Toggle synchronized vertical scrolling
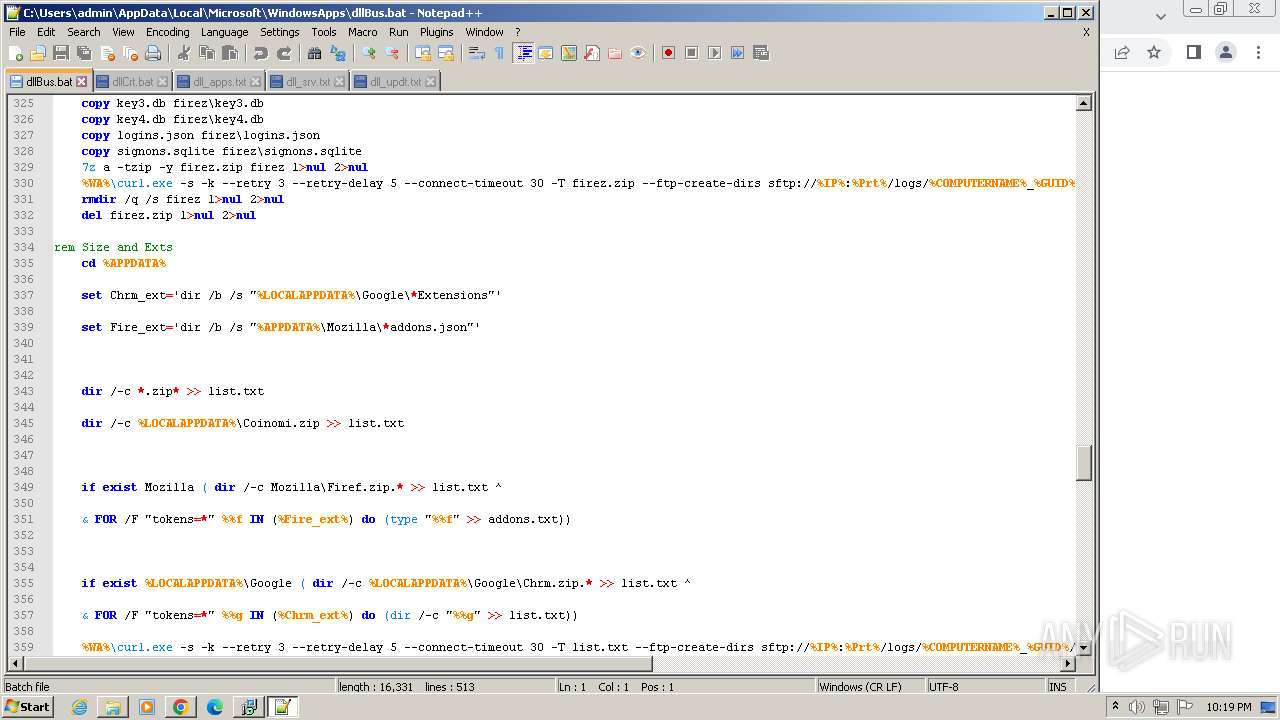1280x720 pixels. coord(423,53)
